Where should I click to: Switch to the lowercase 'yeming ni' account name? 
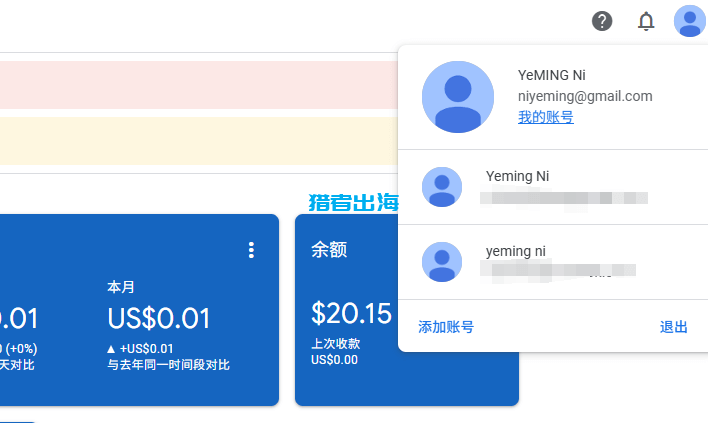517,251
